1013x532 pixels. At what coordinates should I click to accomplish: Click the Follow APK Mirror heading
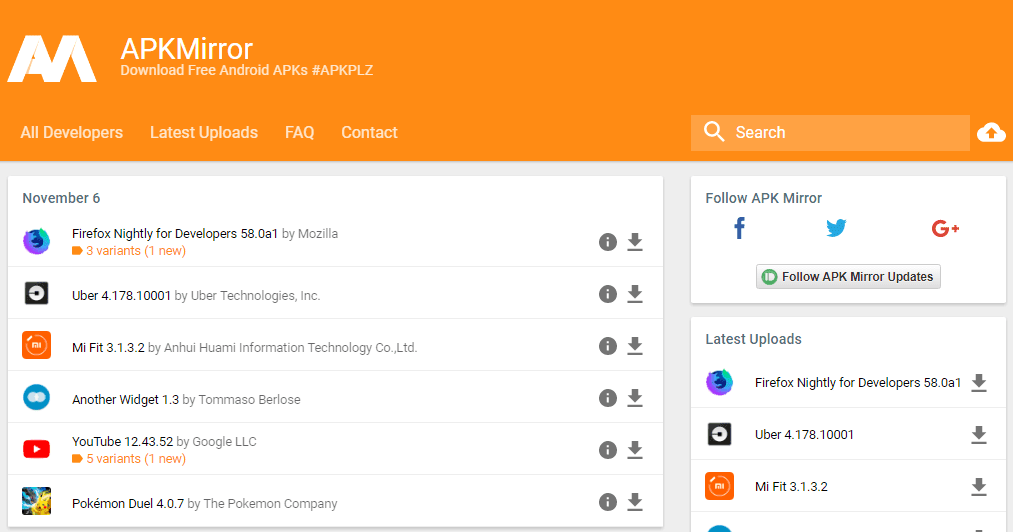point(764,198)
